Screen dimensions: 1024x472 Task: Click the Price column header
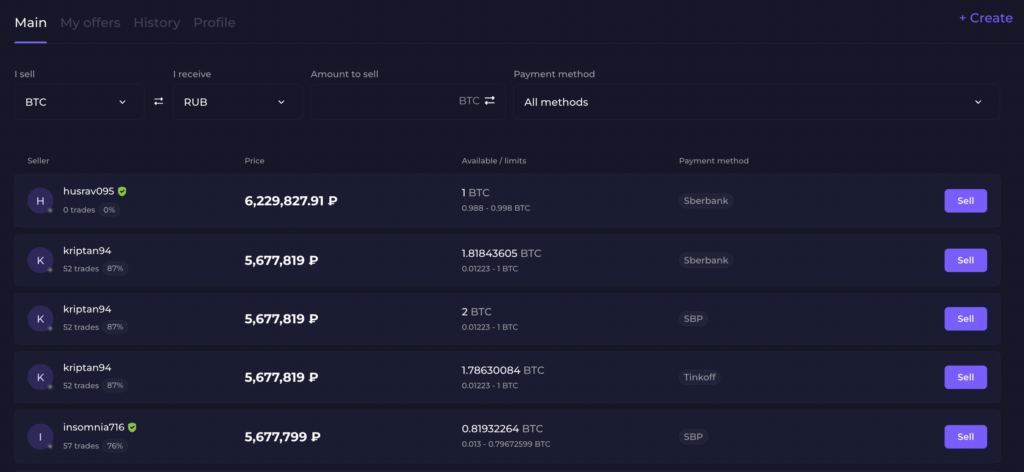[x=254, y=161]
